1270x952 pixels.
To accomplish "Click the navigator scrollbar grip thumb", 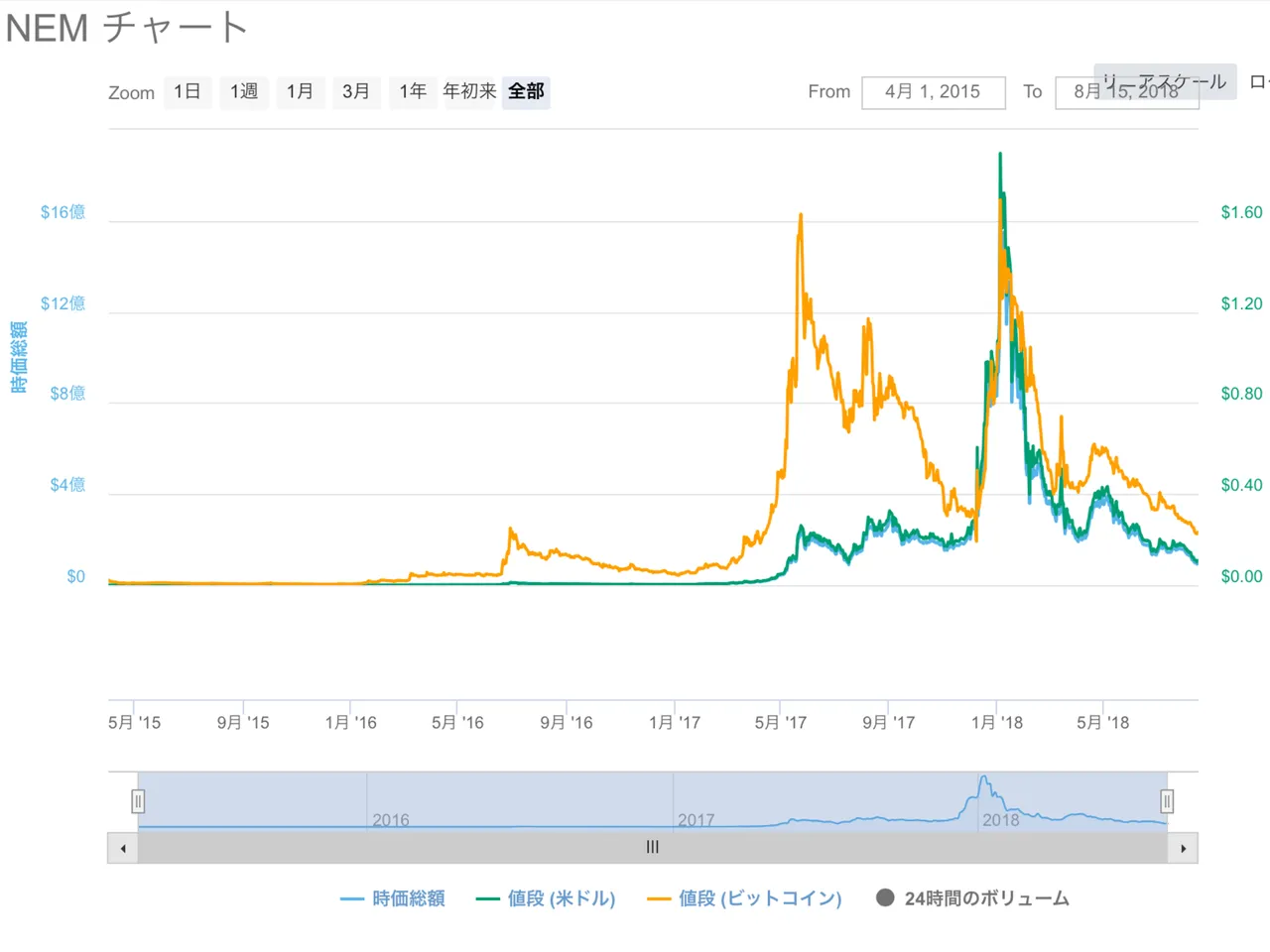I will (x=653, y=848).
